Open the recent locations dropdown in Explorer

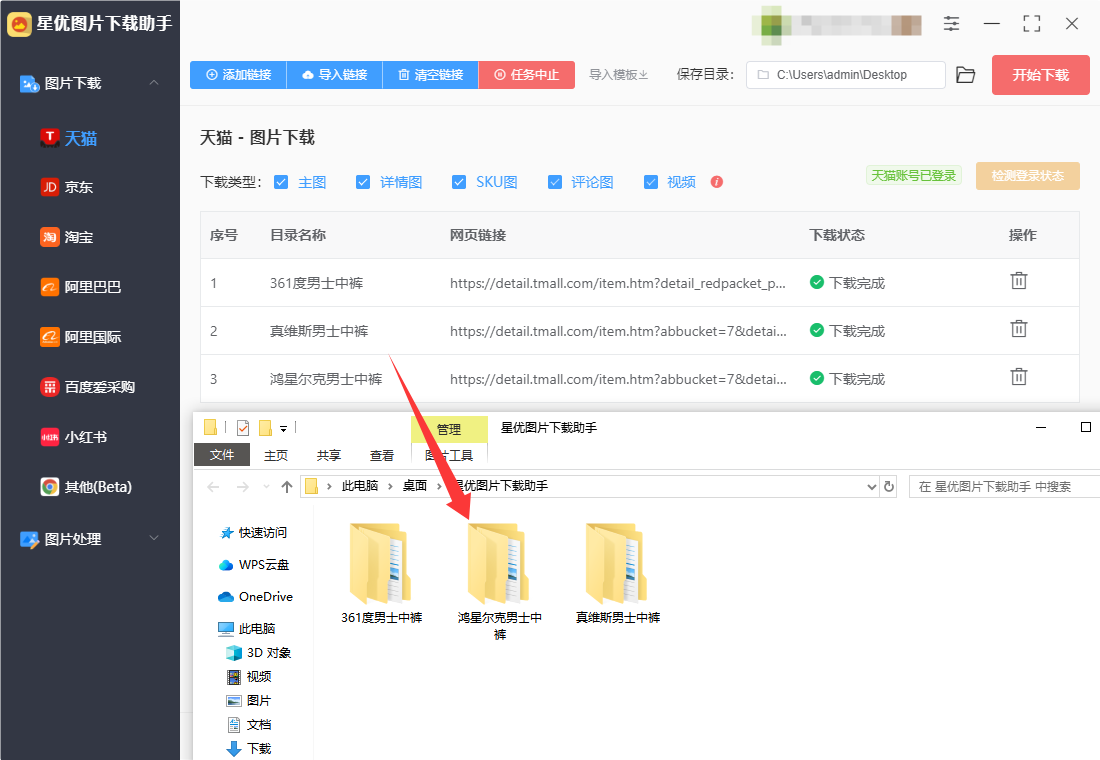tap(266, 486)
